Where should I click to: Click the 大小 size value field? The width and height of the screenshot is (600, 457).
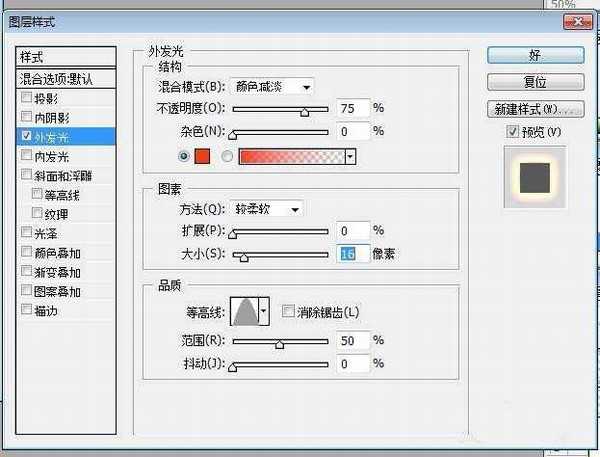click(353, 254)
